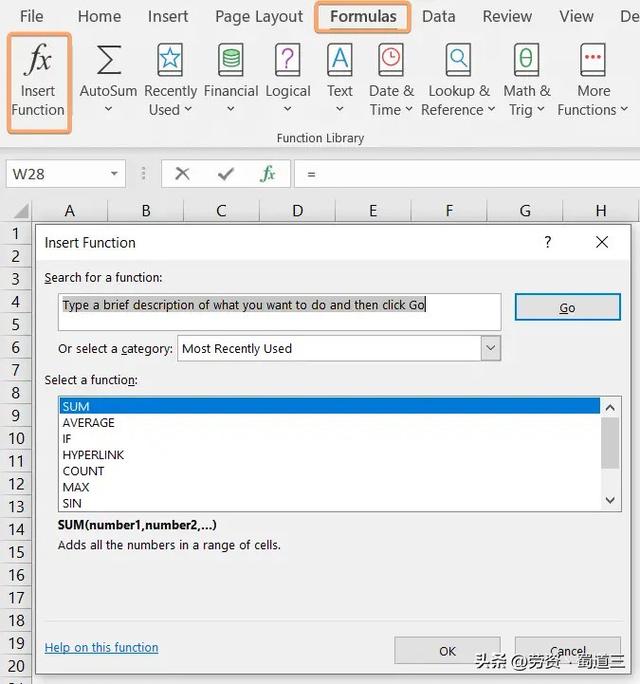This screenshot has width=640, height=684.
Task: Click the Select All corner triangle
Action: 21,211
